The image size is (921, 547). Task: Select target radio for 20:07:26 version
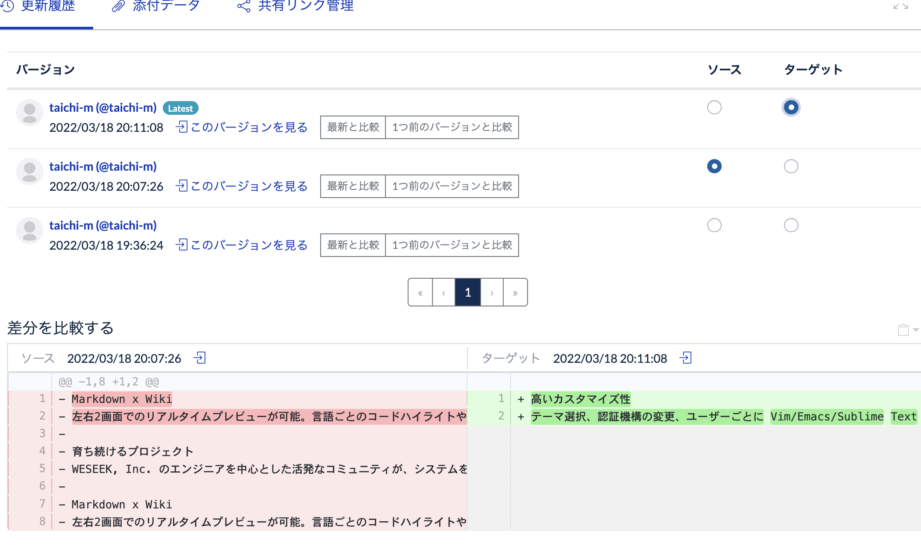point(791,166)
